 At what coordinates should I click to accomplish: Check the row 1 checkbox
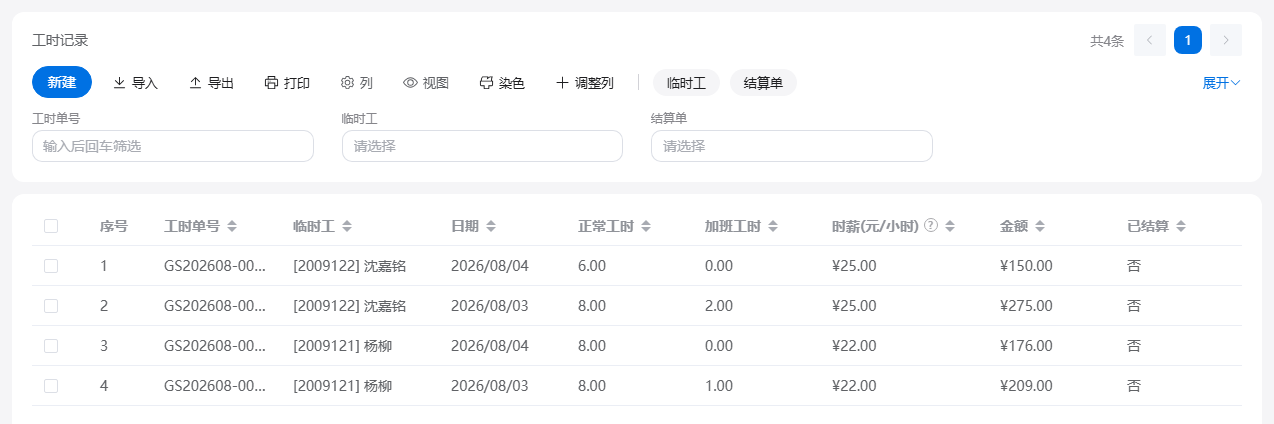(x=51, y=266)
